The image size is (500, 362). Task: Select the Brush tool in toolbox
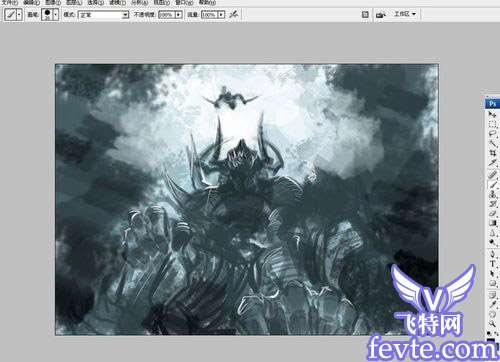point(492,184)
